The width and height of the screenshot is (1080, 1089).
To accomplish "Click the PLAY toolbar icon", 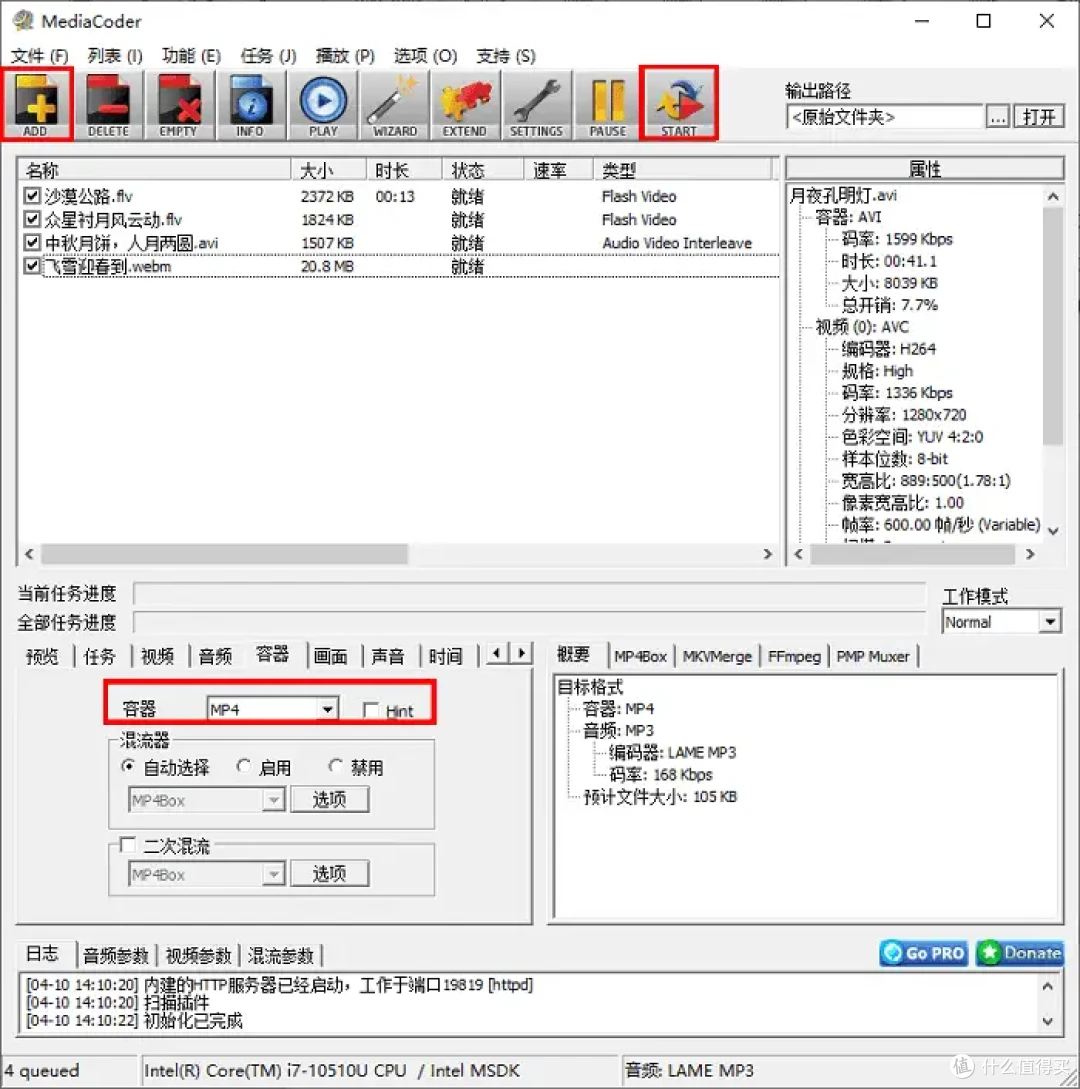I will coord(323,104).
